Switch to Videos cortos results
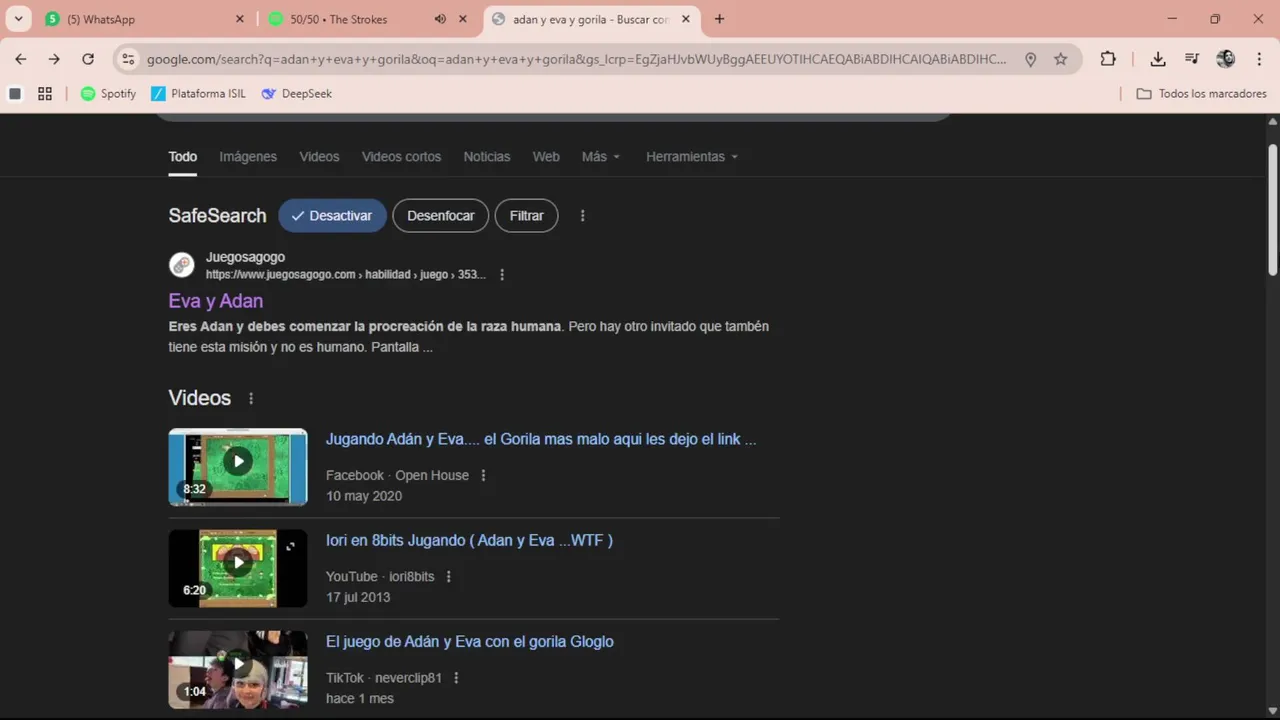 pyautogui.click(x=401, y=157)
